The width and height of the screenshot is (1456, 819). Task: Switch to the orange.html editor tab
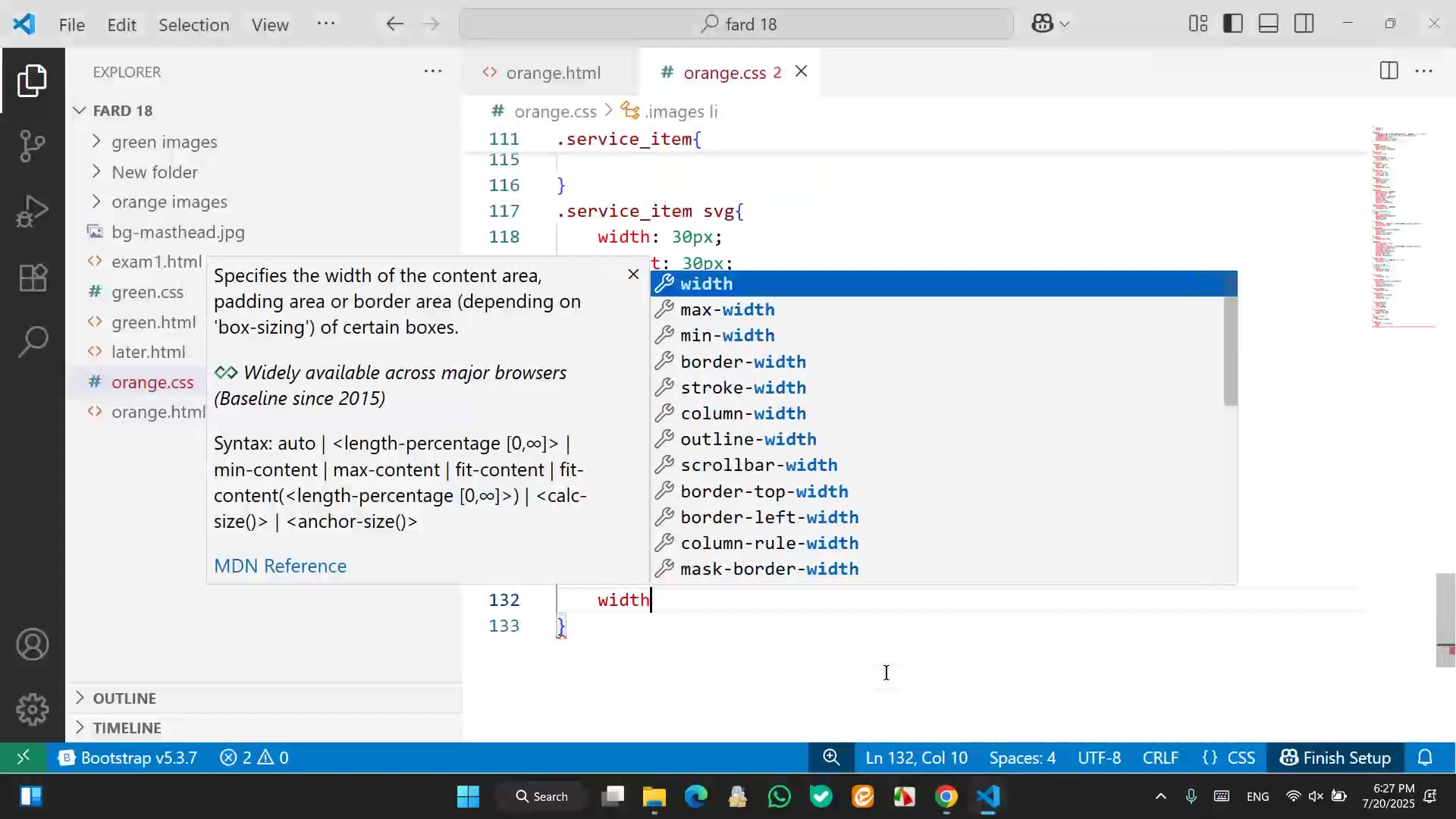click(552, 73)
